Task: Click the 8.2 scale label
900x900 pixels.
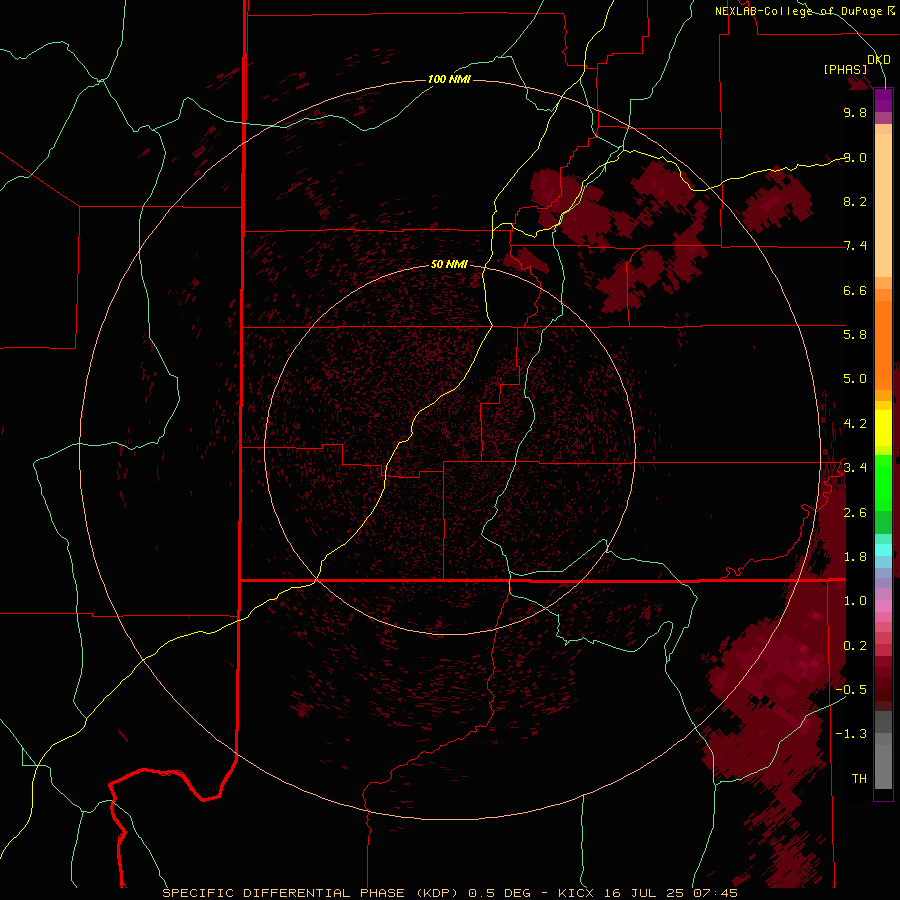Action: 855,201
